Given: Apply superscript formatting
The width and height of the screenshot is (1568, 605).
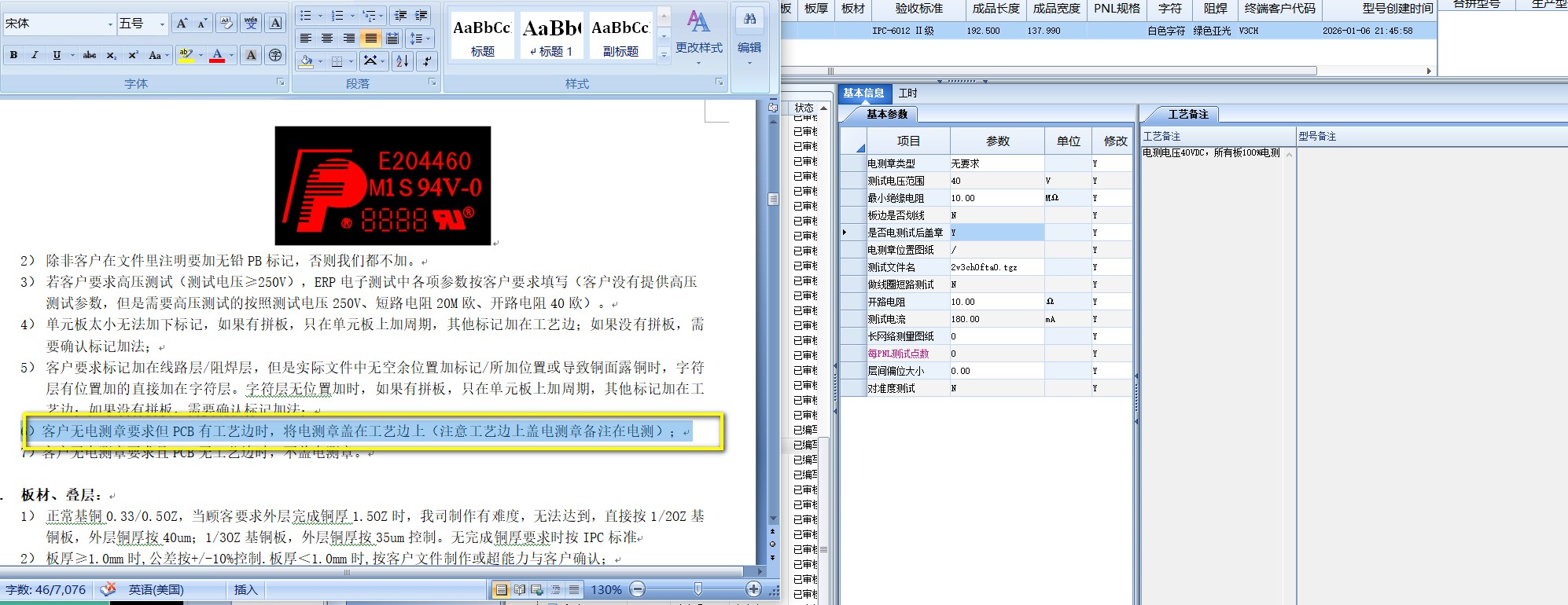Looking at the screenshot, I should tap(133, 55).
